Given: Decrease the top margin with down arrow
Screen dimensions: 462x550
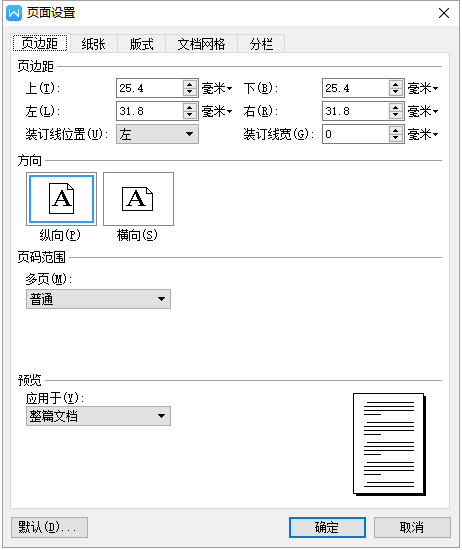Looking at the screenshot, I should click(190, 92).
